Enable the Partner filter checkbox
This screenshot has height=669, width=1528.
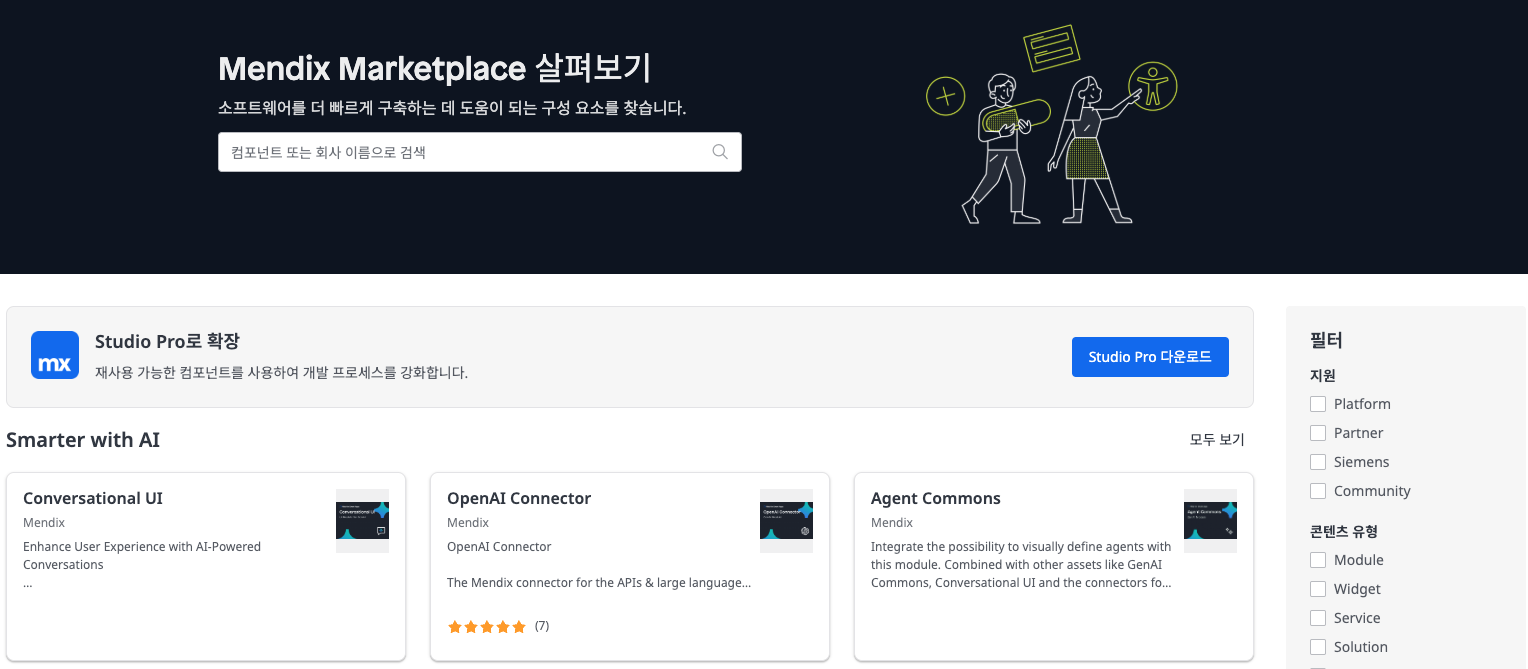point(1318,433)
